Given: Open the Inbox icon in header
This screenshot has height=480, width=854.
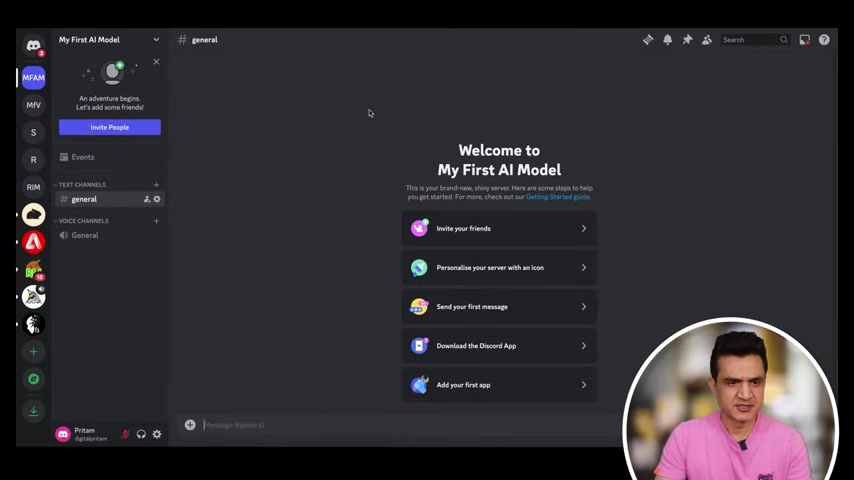Looking at the screenshot, I should tap(804, 40).
